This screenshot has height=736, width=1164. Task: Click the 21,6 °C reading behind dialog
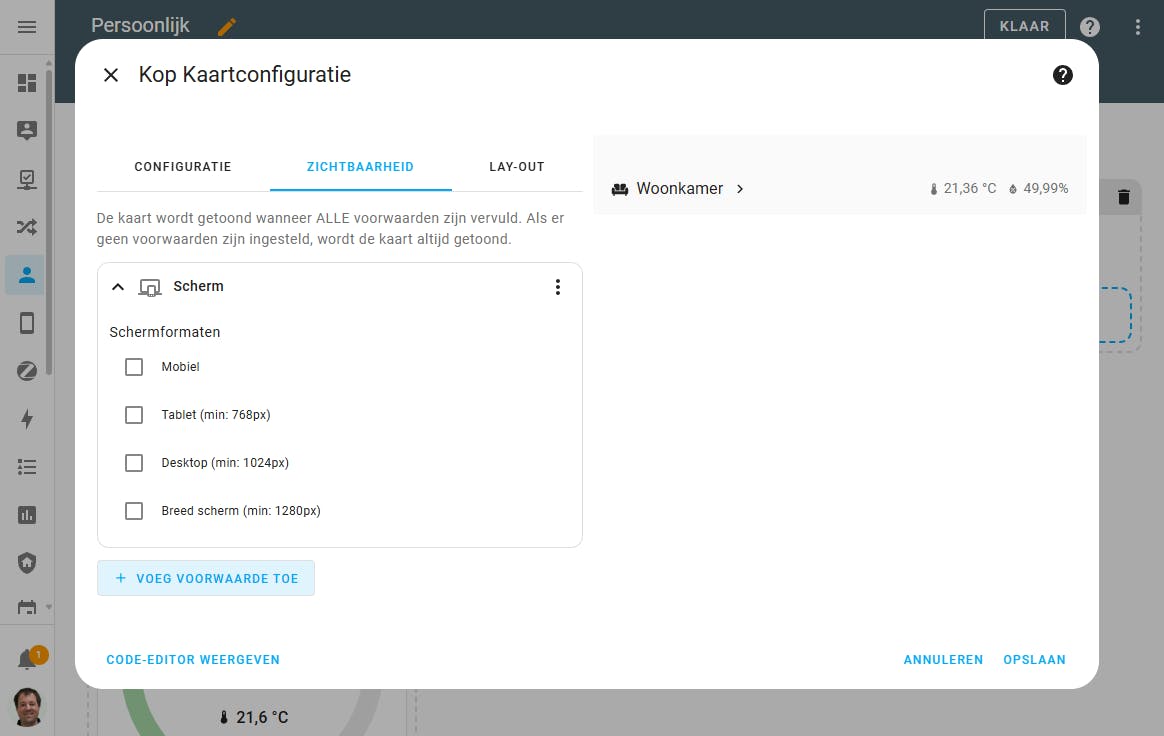coord(262,717)
